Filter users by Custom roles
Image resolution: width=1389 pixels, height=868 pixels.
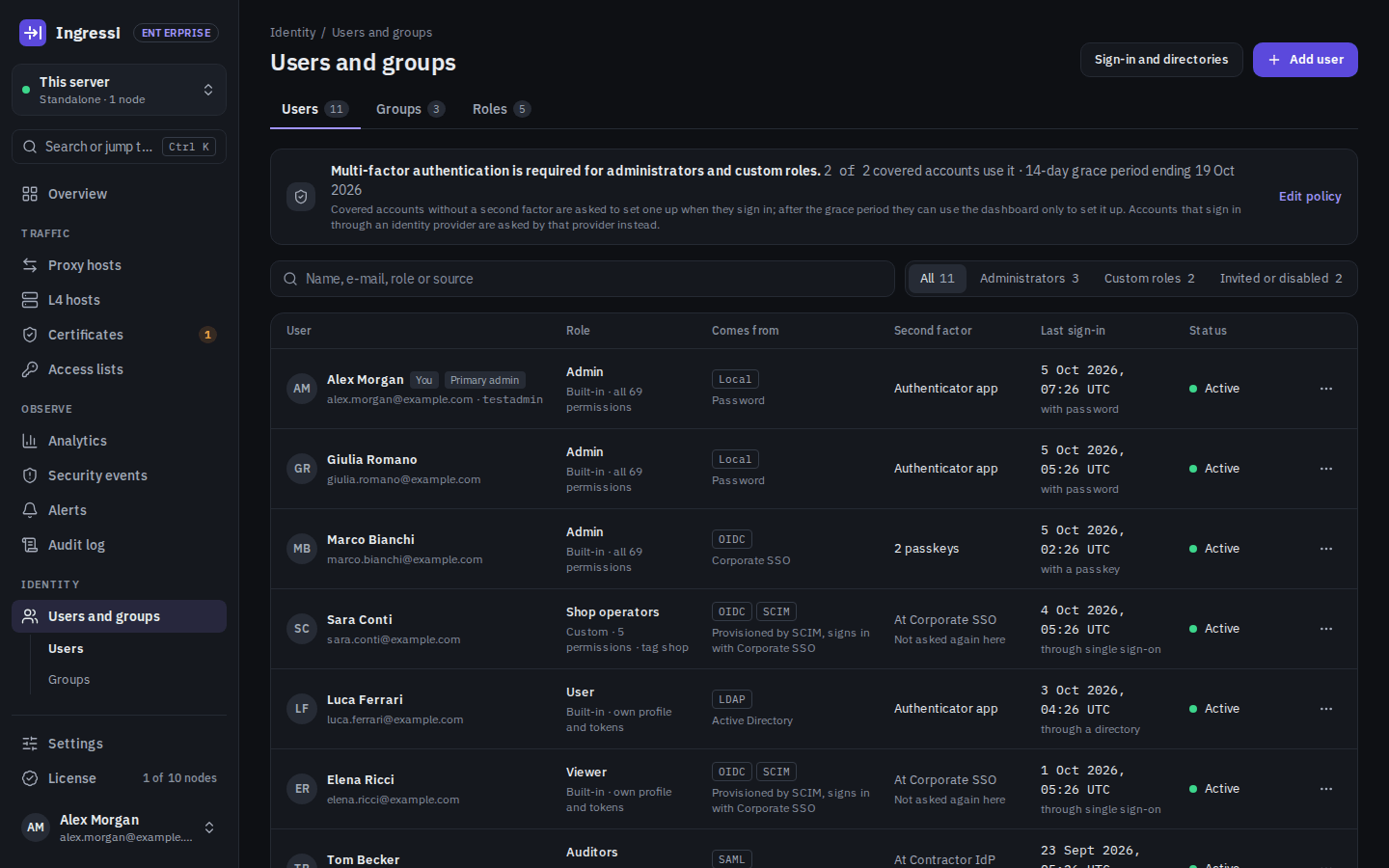pyautogui.click(x=1150, y=279)
